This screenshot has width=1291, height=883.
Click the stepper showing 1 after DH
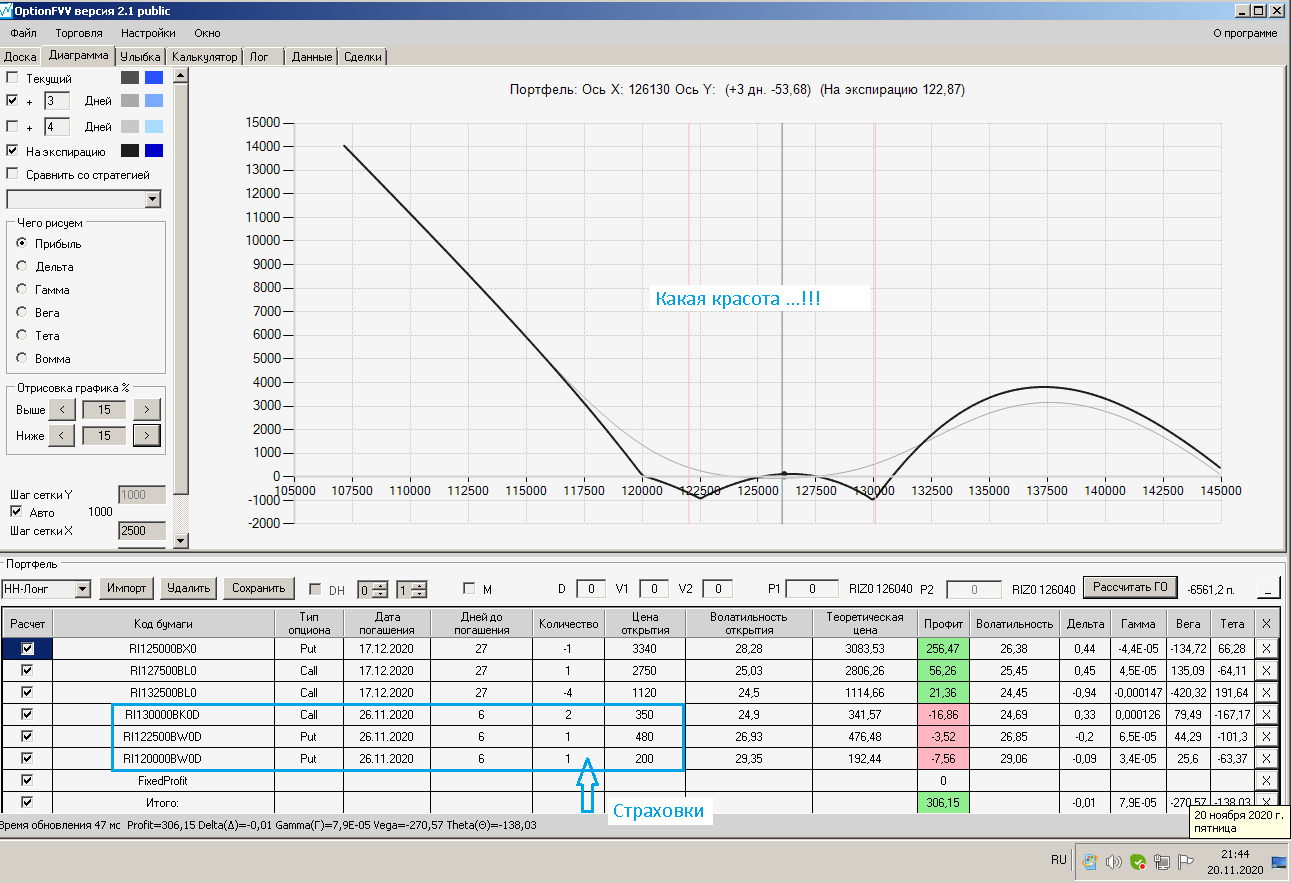(411, 589)
